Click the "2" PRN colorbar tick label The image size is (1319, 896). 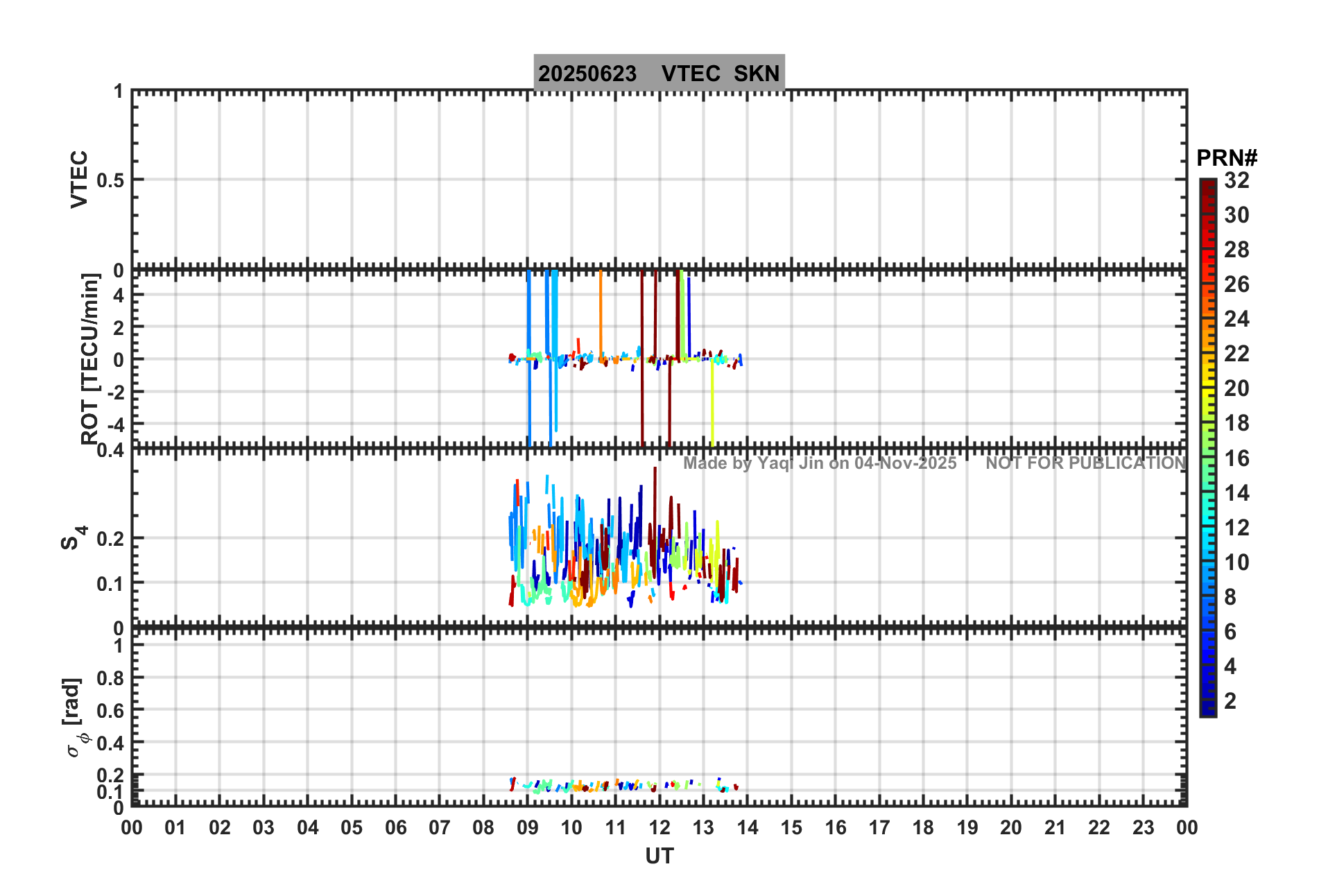point(1231,701)
